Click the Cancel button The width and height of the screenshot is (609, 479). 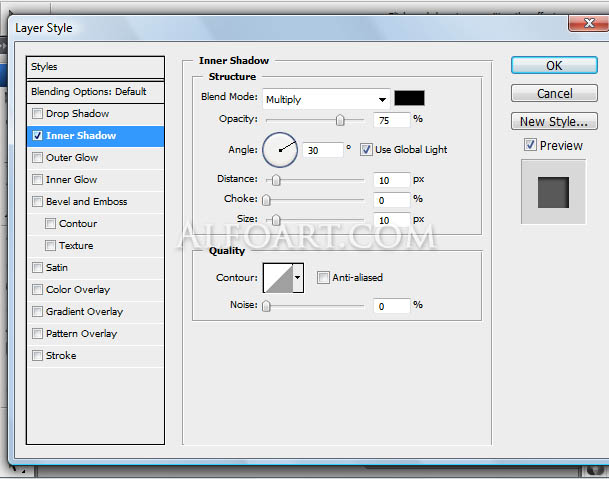(554, 93)
